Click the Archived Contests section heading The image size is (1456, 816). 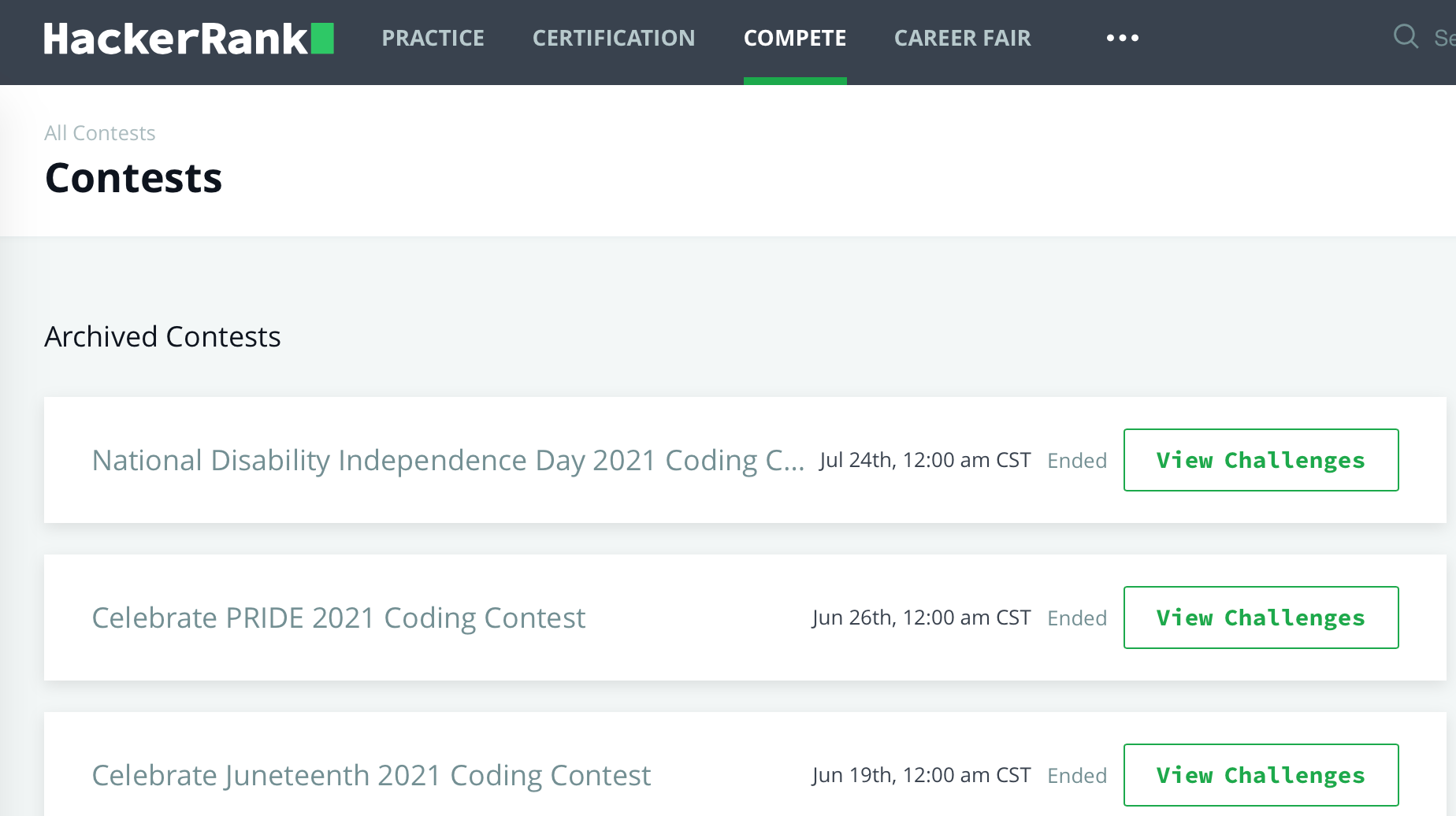pos(162,337)
